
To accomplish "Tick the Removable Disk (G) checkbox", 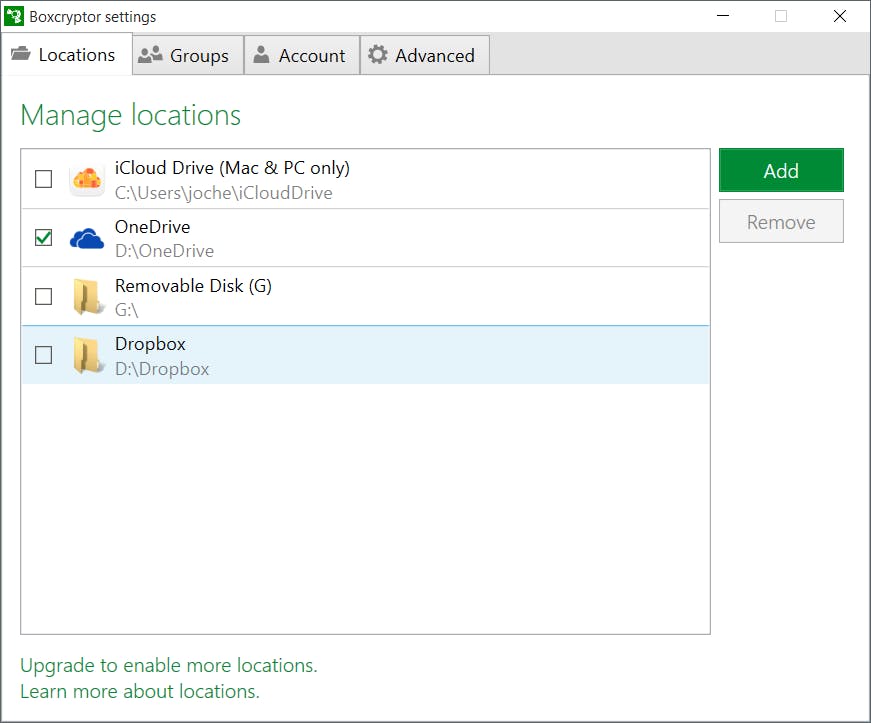I will (x=44, y=296).
